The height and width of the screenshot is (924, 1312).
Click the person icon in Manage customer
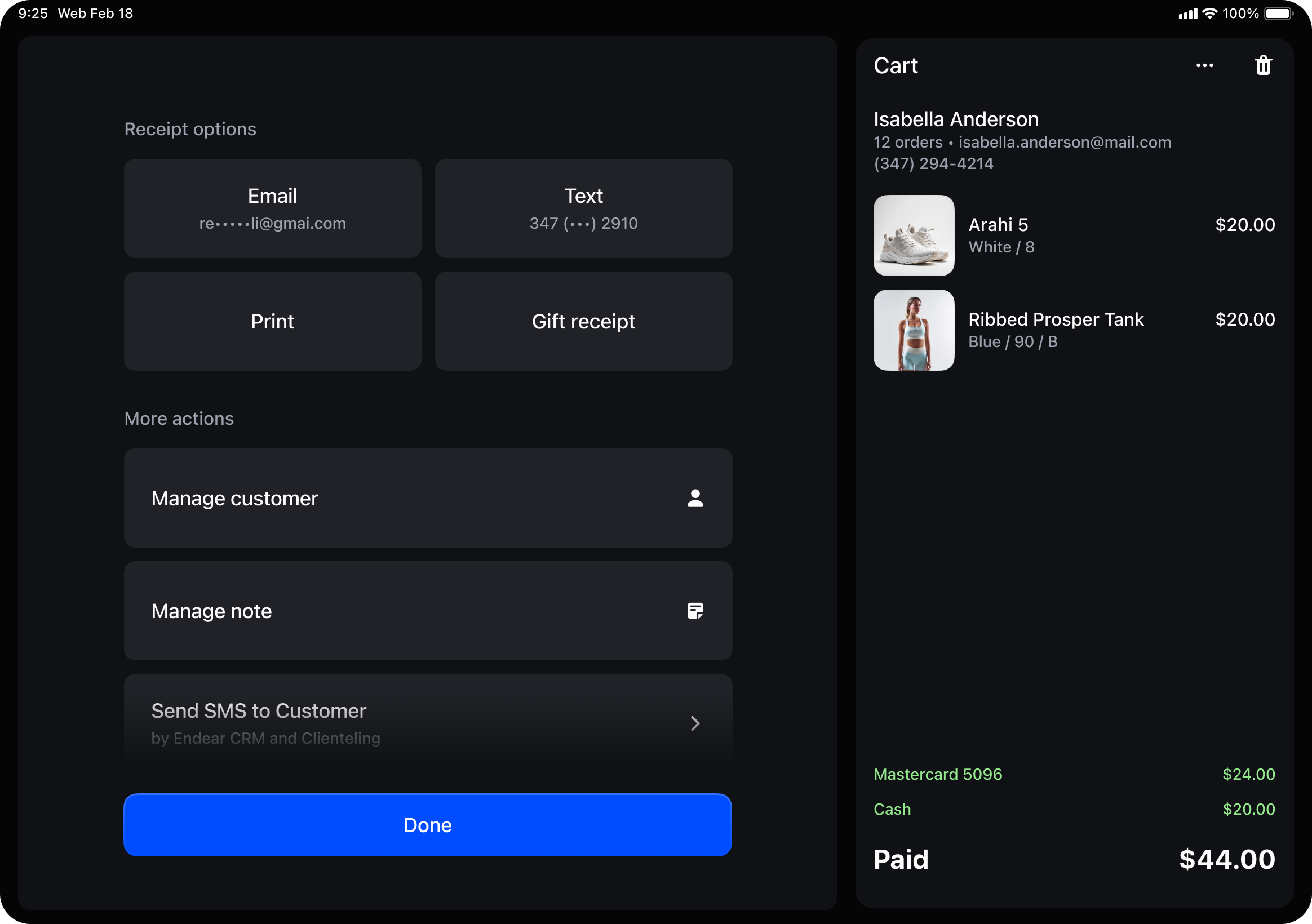pos(695,498)
